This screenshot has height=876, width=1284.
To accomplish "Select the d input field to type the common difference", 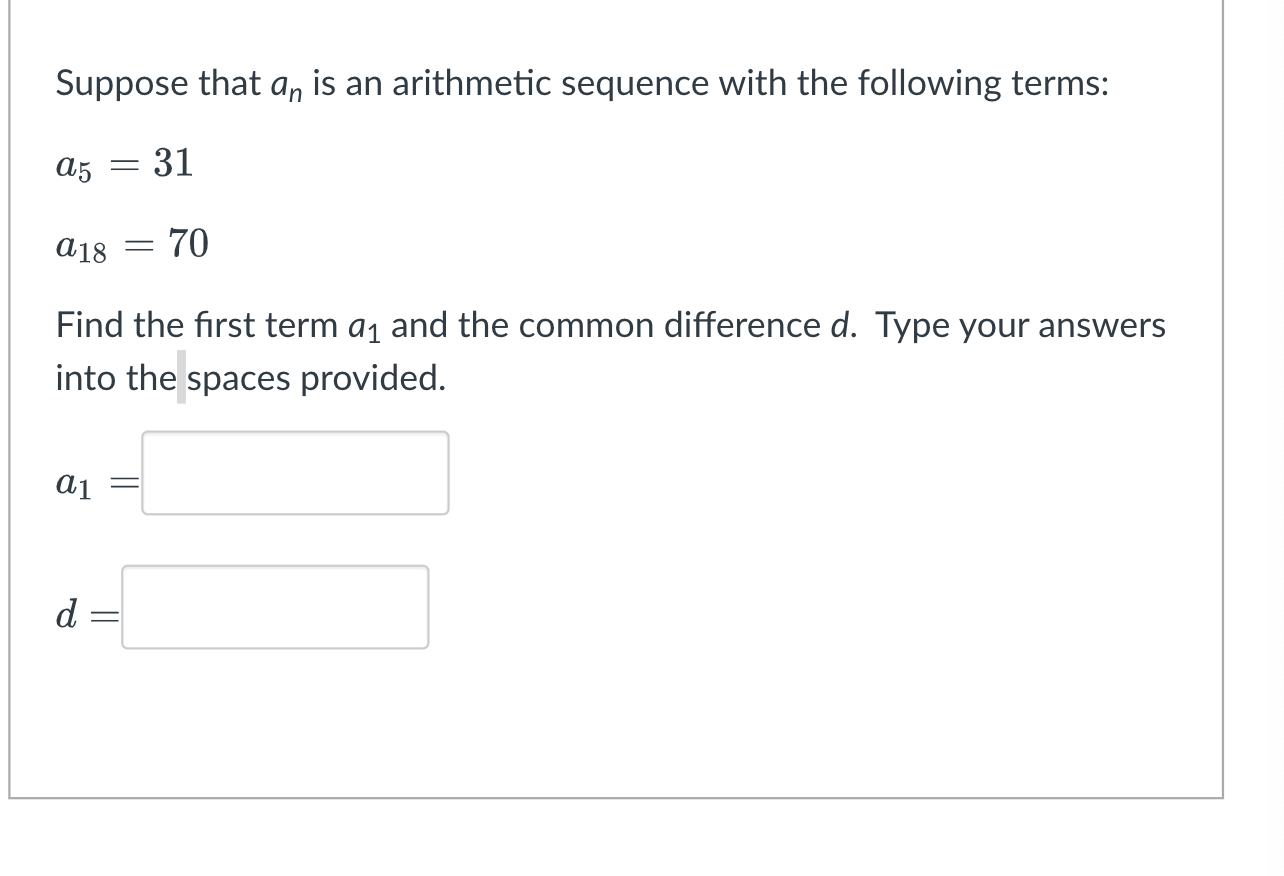I will (274, 608).
